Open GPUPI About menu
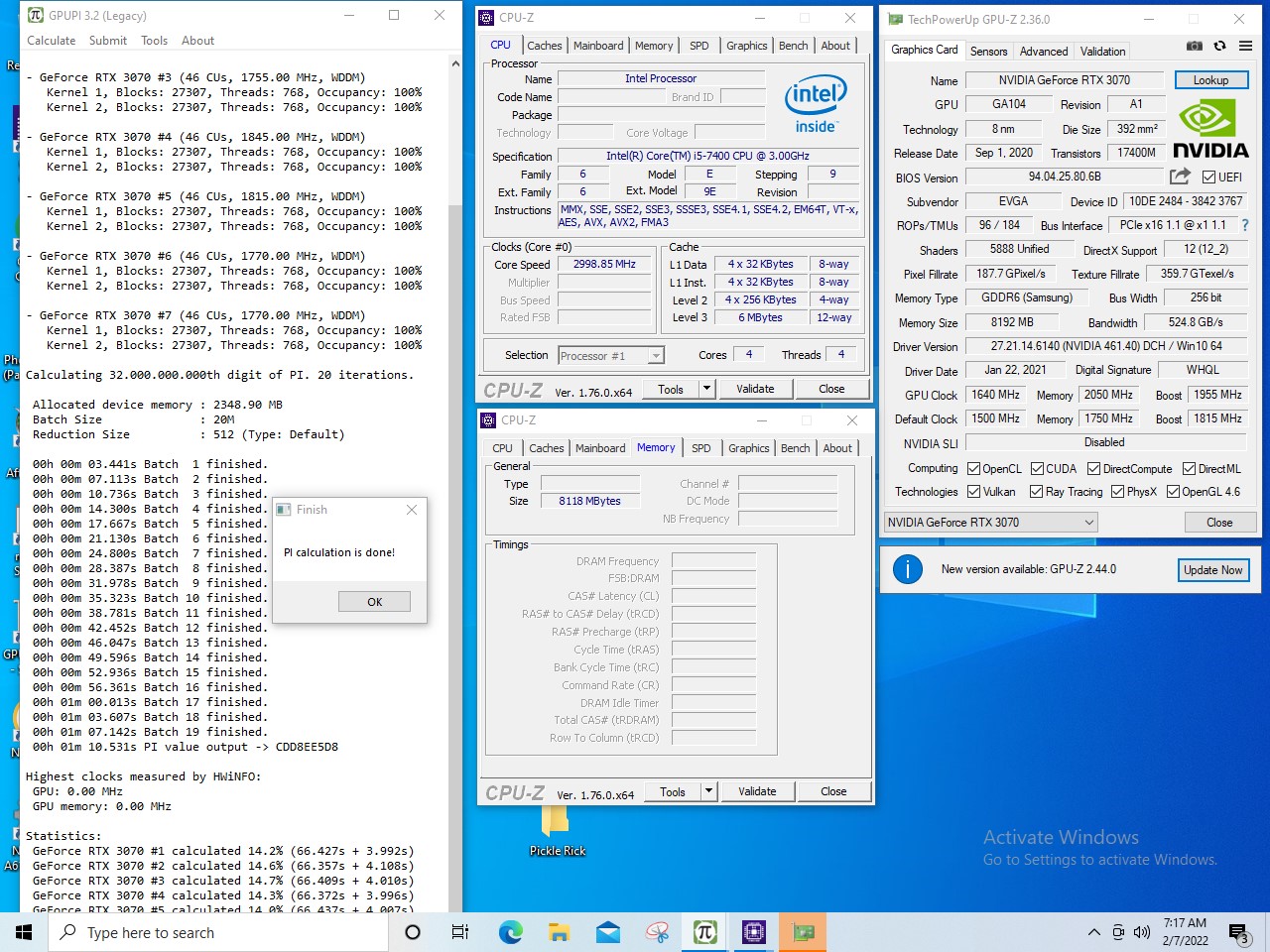Screen dimensions: 1270x952 197,41
